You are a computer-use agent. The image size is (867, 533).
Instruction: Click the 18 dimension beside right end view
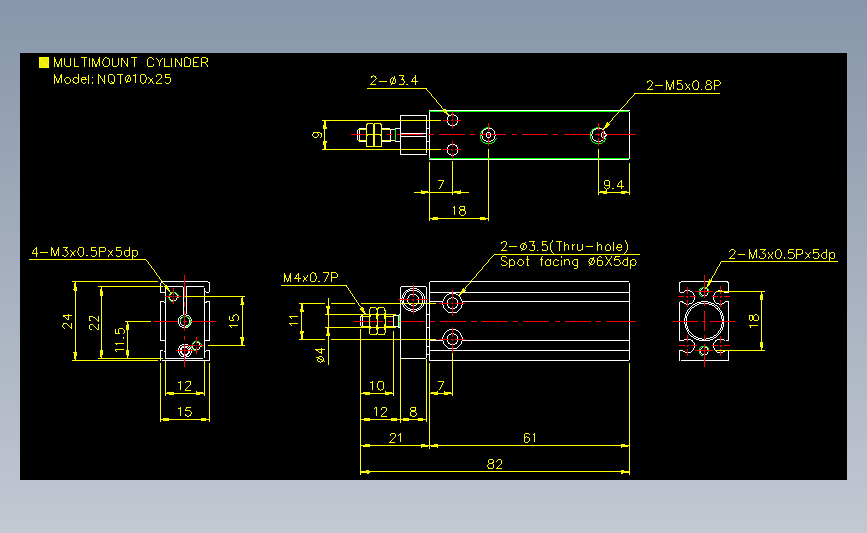coord(754,321)
